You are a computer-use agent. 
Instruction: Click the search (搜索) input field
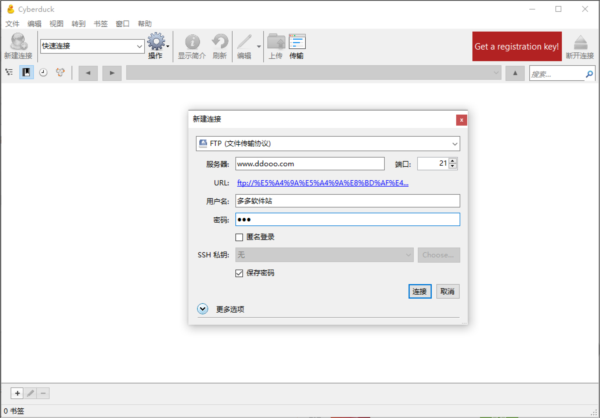[557, 74]
